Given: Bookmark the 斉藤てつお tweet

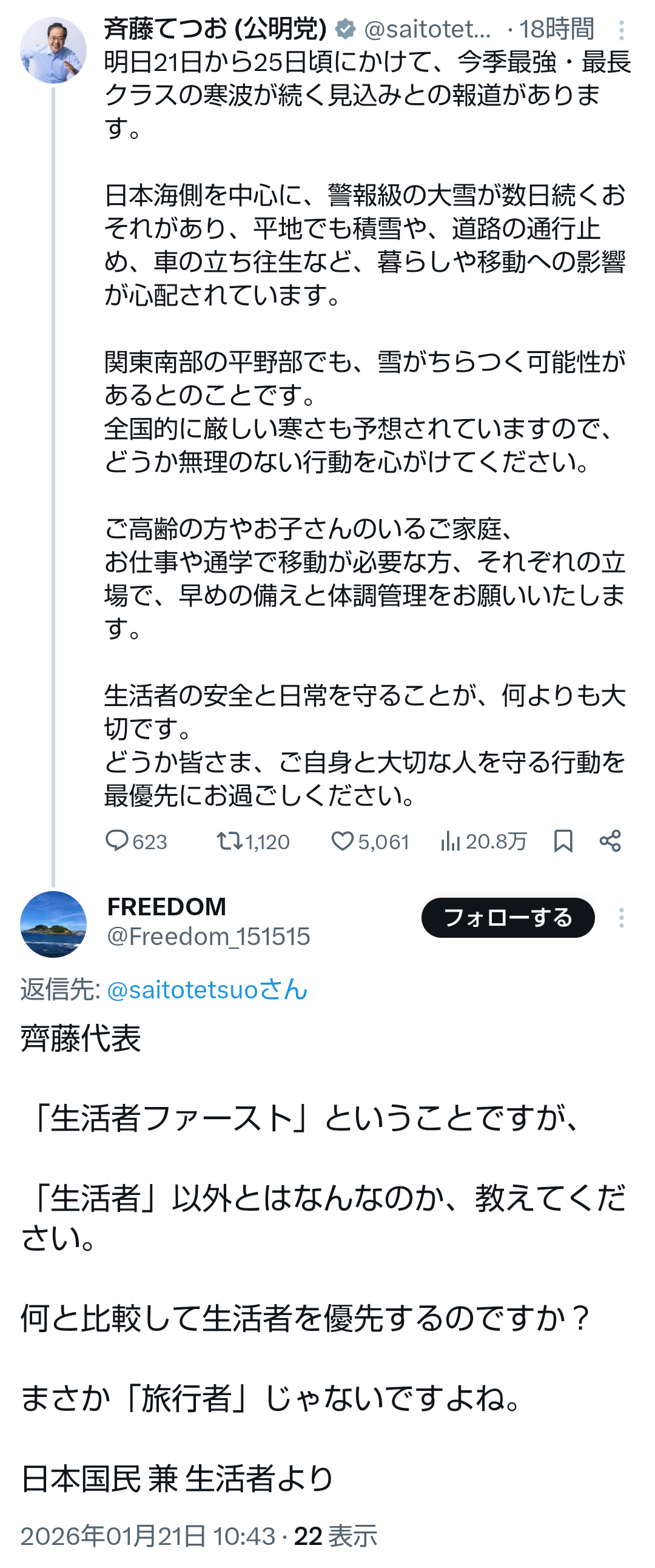Looking at the screenshot, I should pyautogui.click(x=563, y=841).
